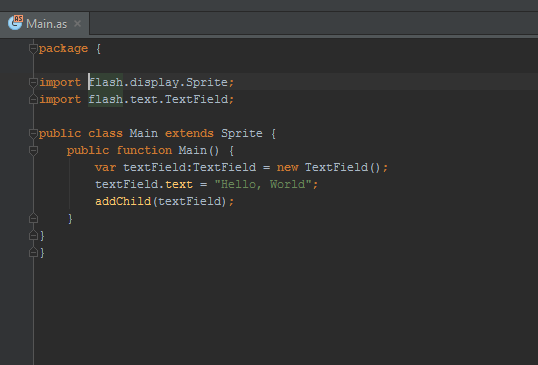Viewport: 538px width, 365px height.
Task: Click fold end marker beside TextField import
Action: [33, 99]
